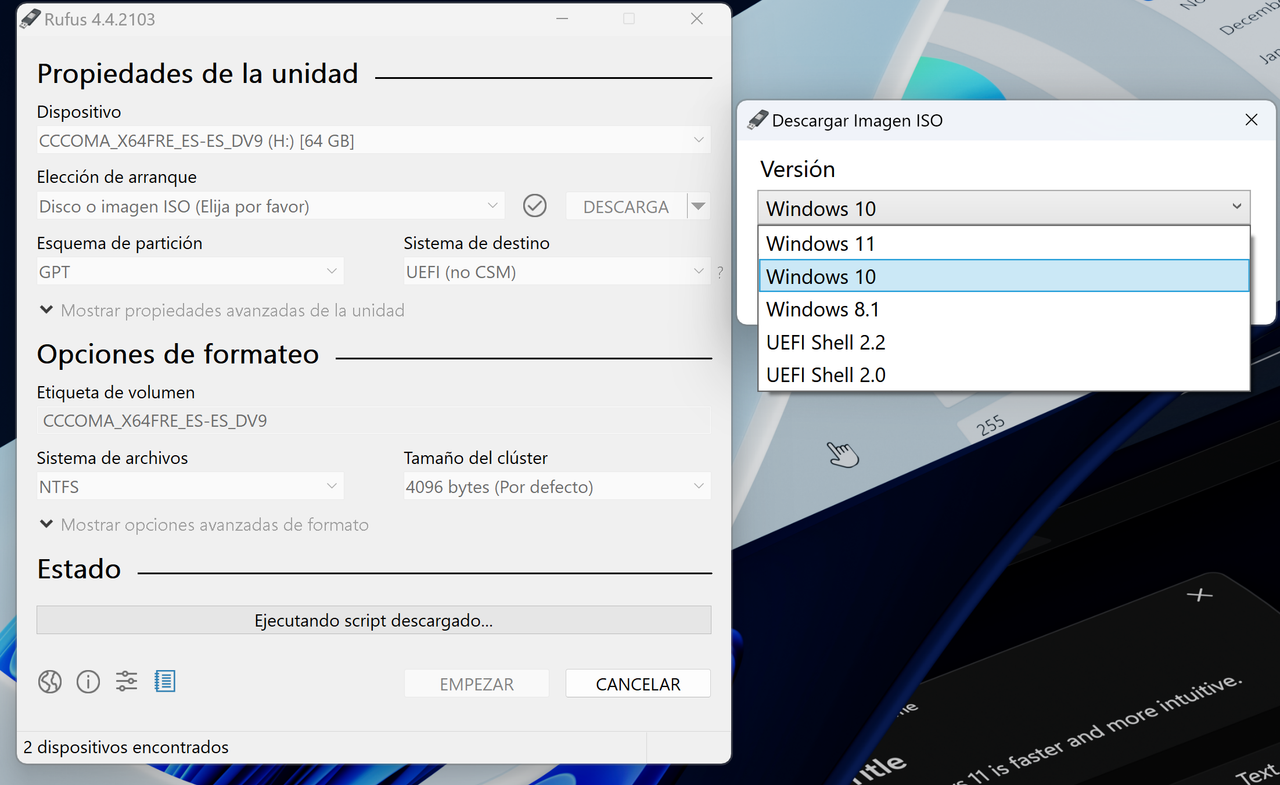The width and height of the screenshot is (1280, 785).
Task: Open the log with the notebook icon
Action: [164, 681]
